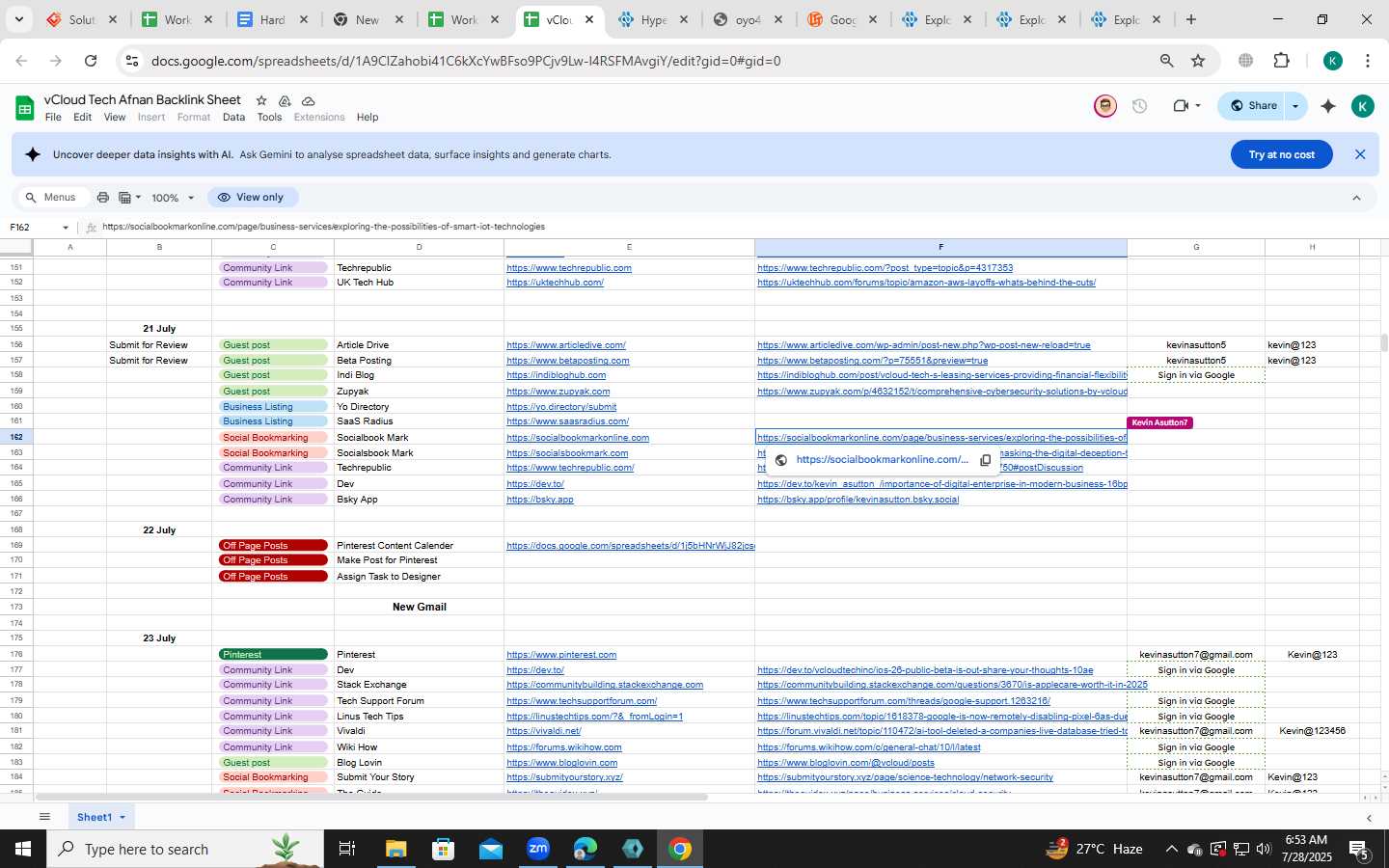Click the Chrome zoom magnifier icon

pos(1167,61)
